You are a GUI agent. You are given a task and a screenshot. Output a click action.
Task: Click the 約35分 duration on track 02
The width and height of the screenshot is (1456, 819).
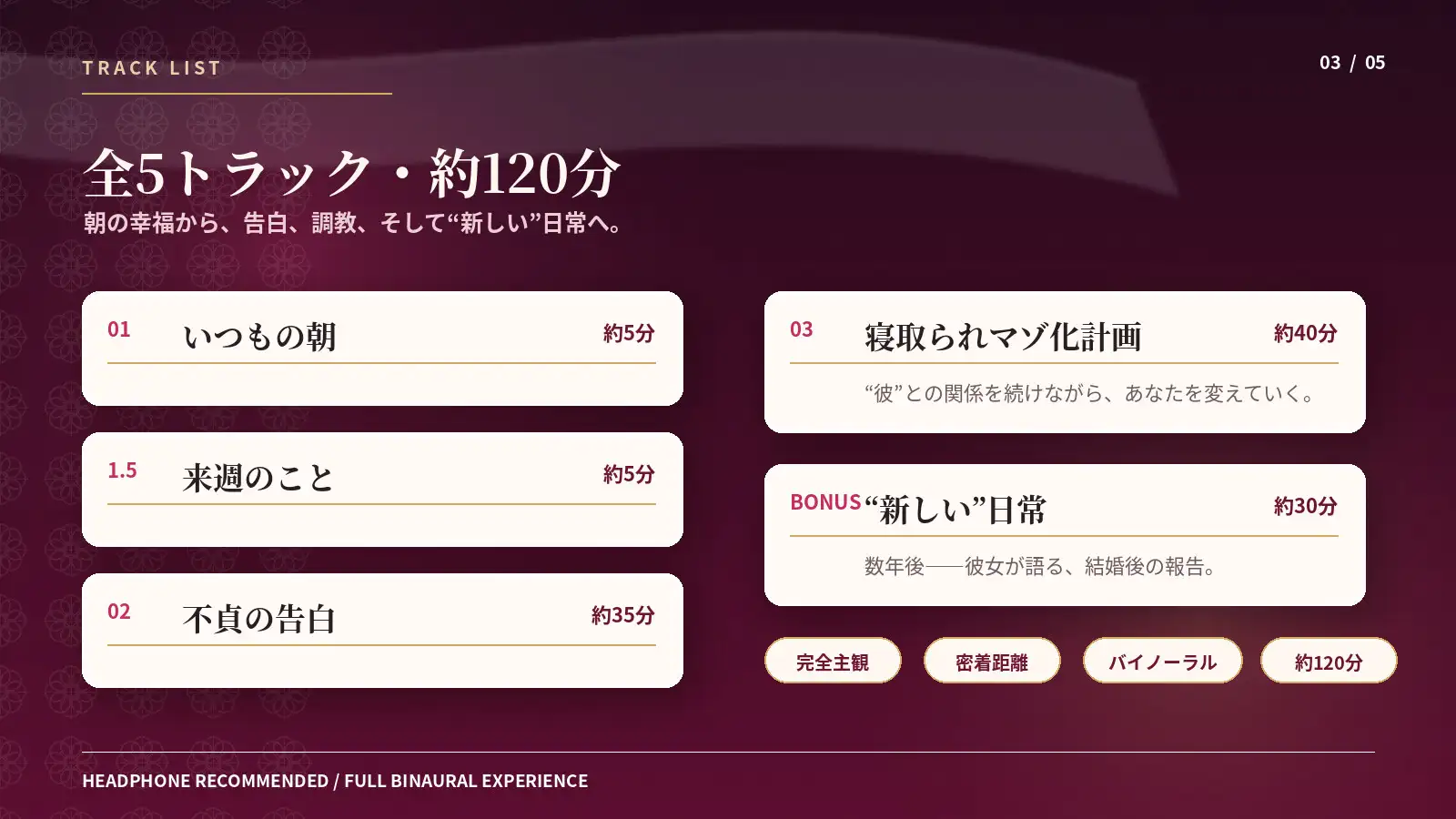(623, 615)
